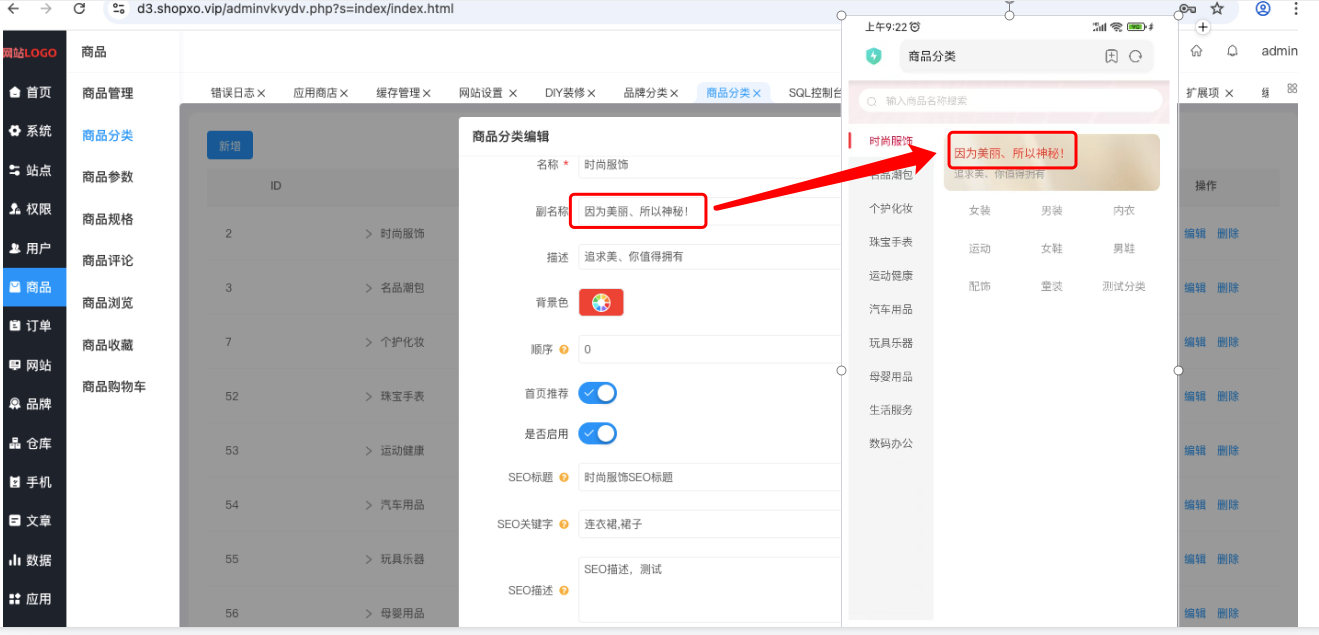Open the saved passwords key icon
This screenshot has width=1319, height=635.
coord(1187,8)
